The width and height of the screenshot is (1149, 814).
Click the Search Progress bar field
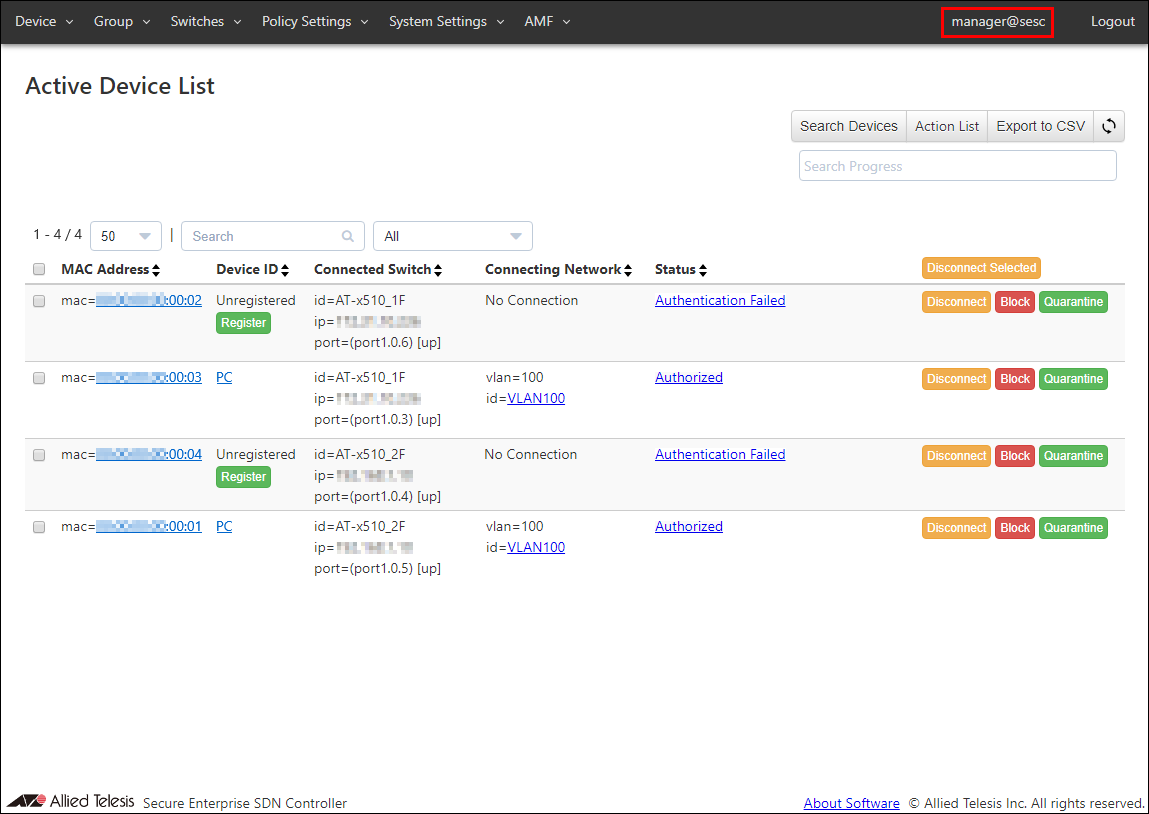(x=957, y=166)
